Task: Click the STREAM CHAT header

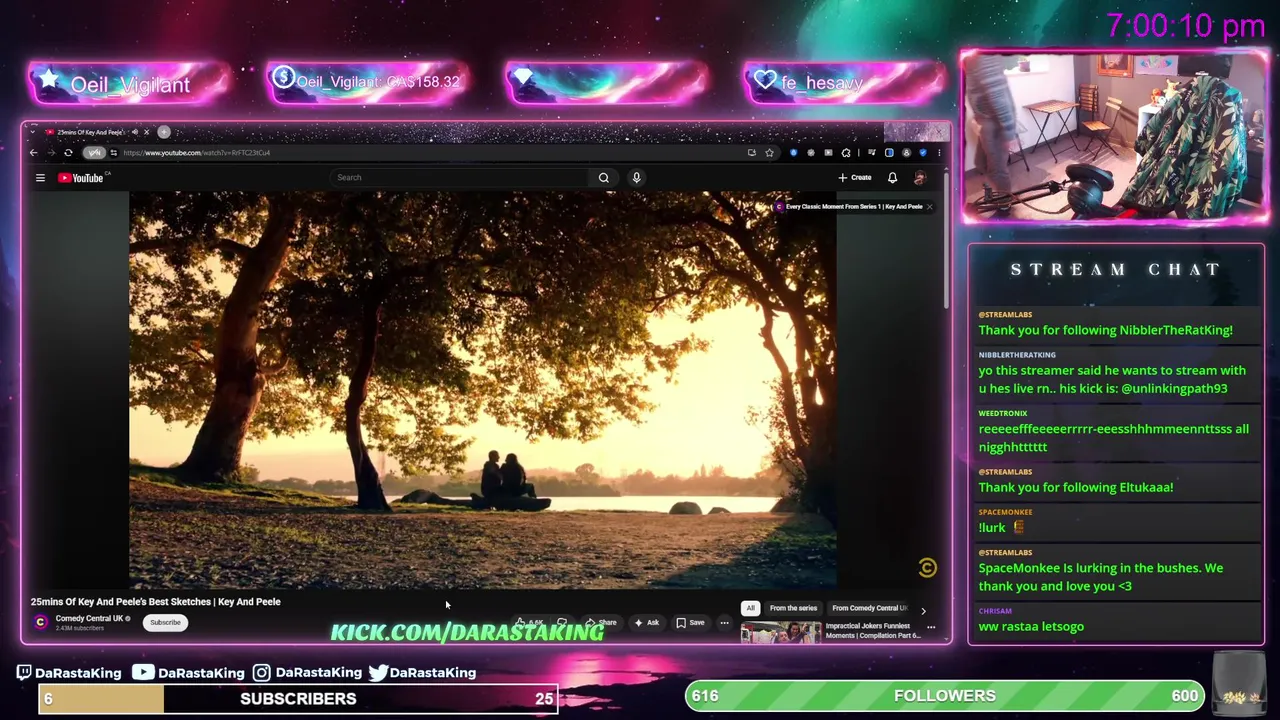Action: click(x=1116, y=270)
